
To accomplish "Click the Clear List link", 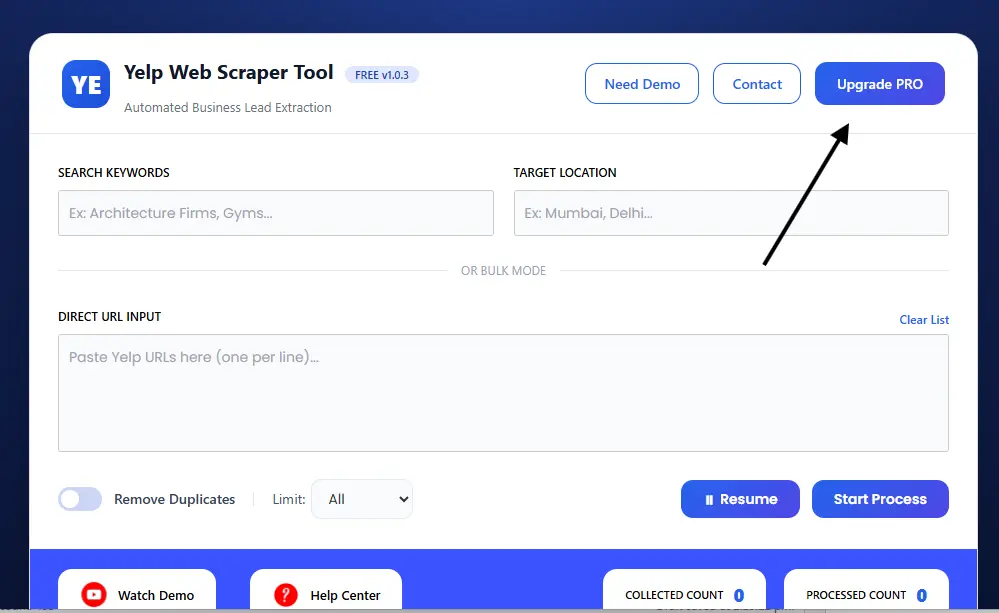I will tap(924, 319).
